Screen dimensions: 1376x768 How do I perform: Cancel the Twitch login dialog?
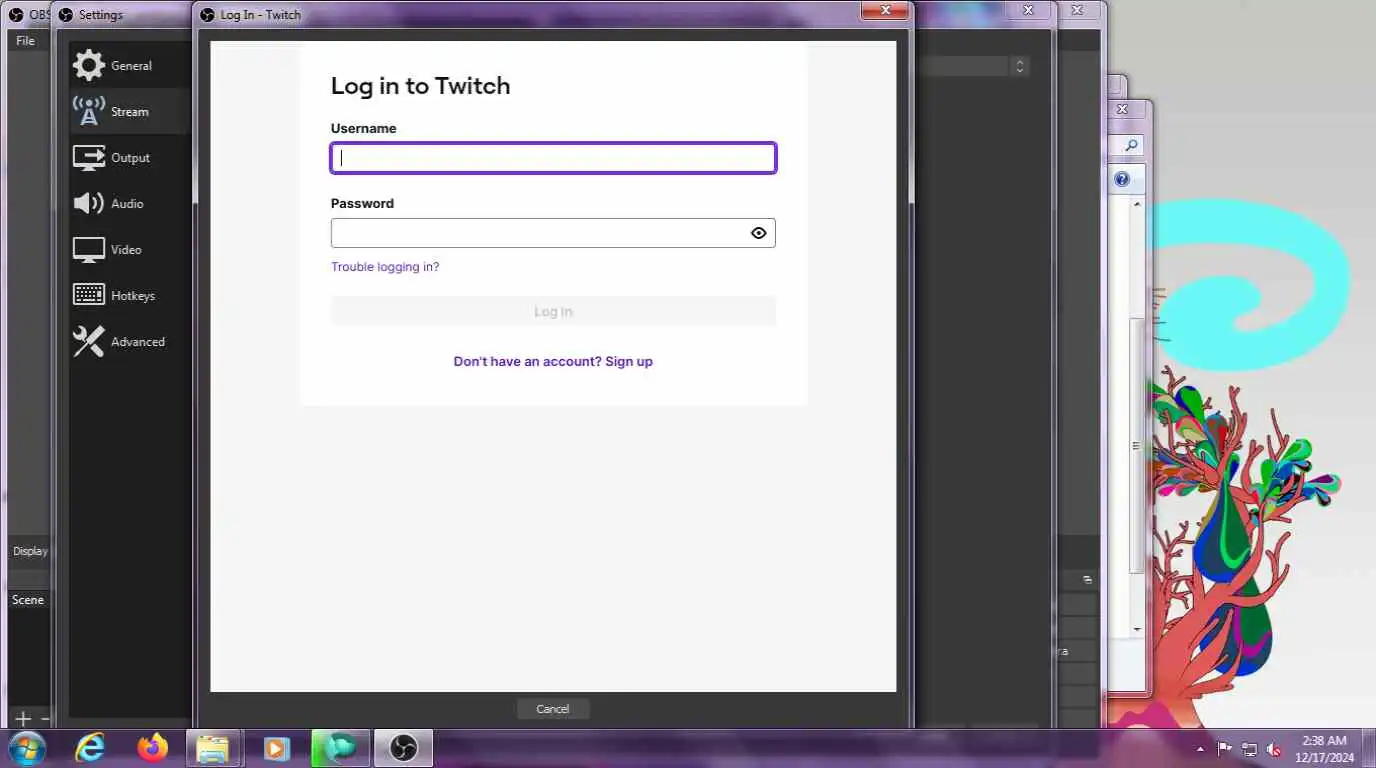point(553,709)
